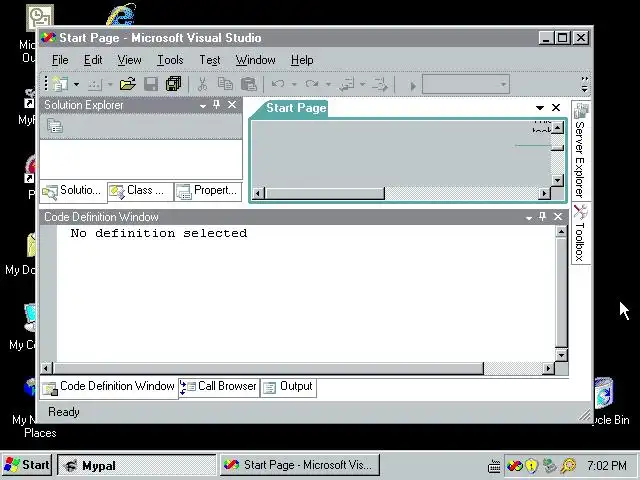The width and height of the screenshot is (640, 480).
Task: Open the active files dropdown arrow
Action: [x=540, y=108]
